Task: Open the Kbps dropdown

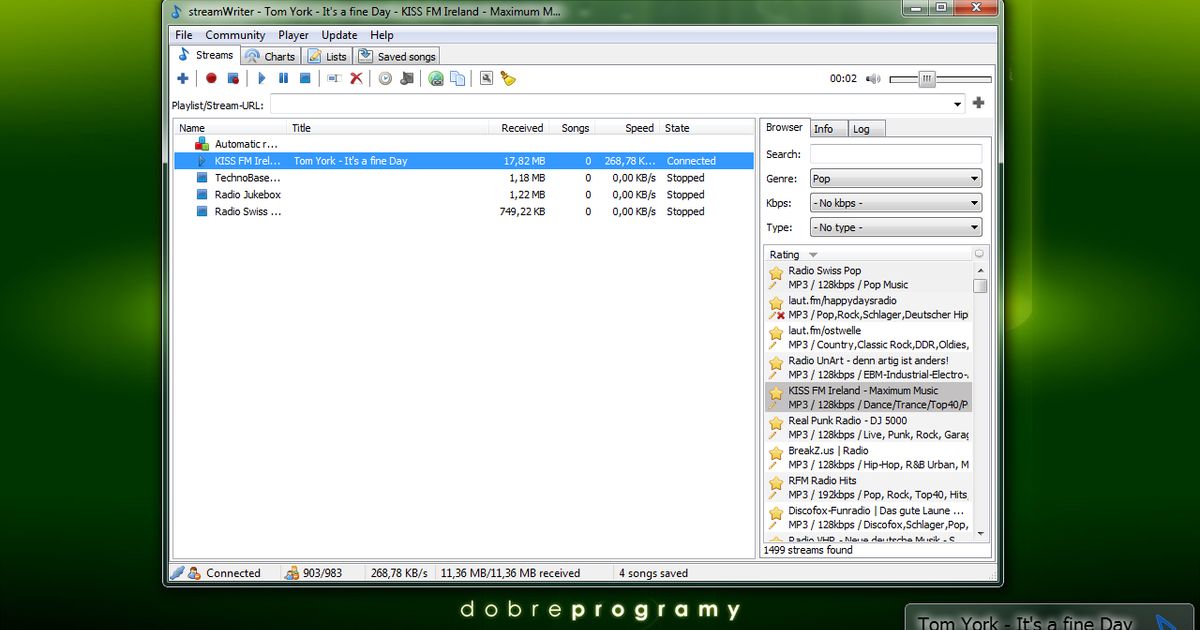Action: tap(896, 203)
